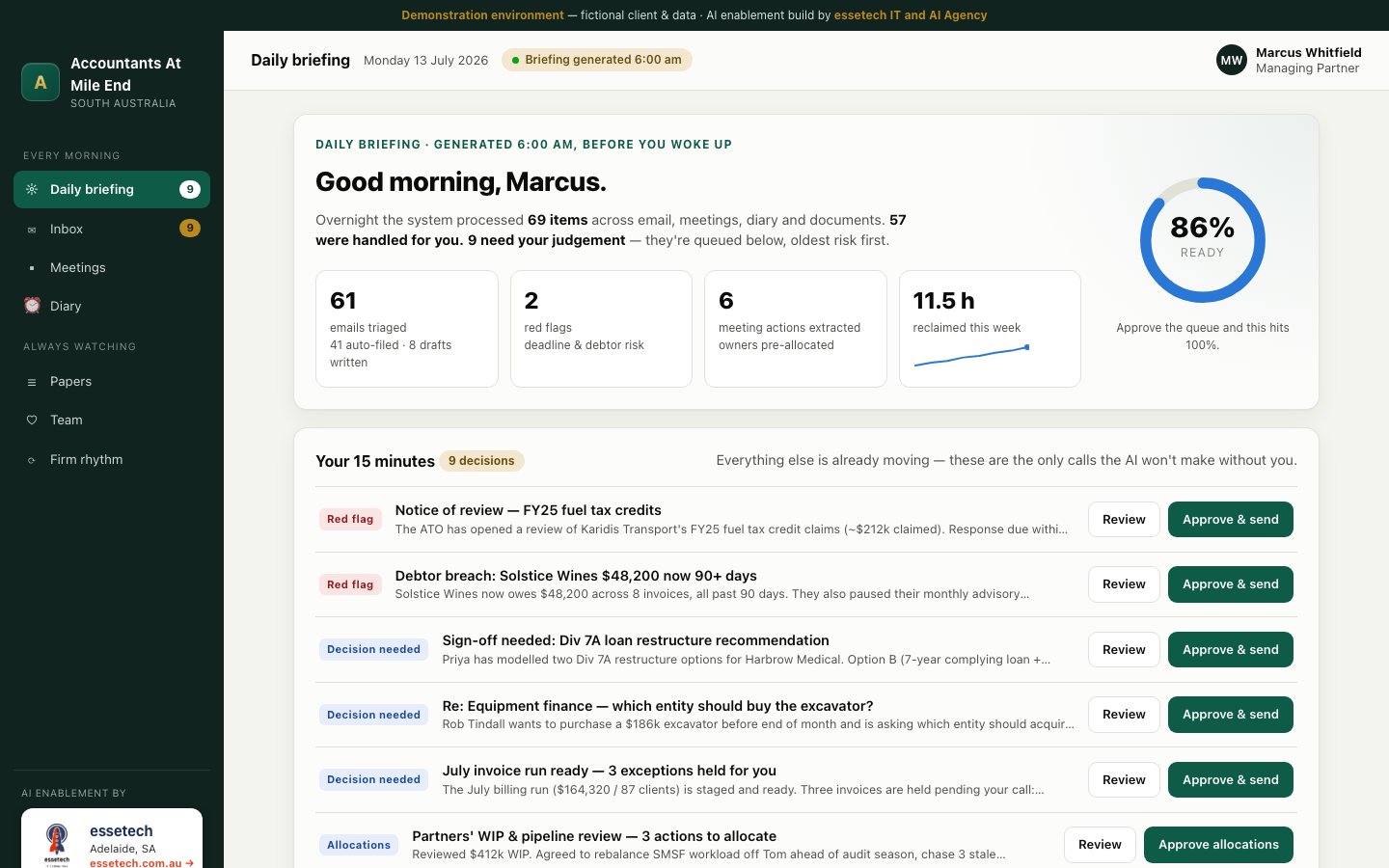Click the 61 emails triaged card
Viewport: 1389px width, 868px height.
[x=407, y=329]
